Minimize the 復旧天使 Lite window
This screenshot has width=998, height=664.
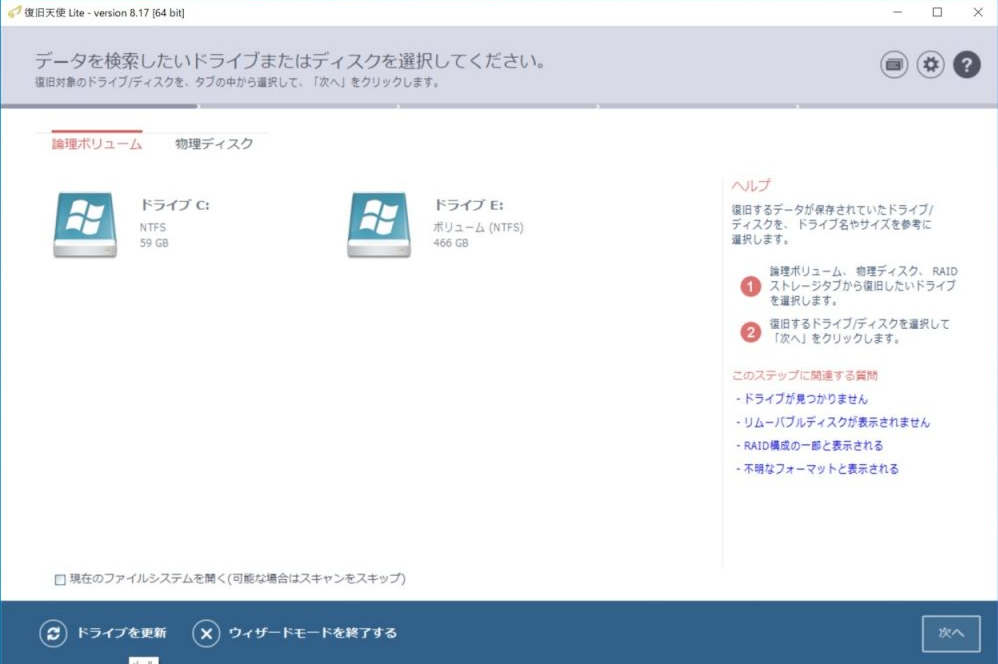coord(897,12)
